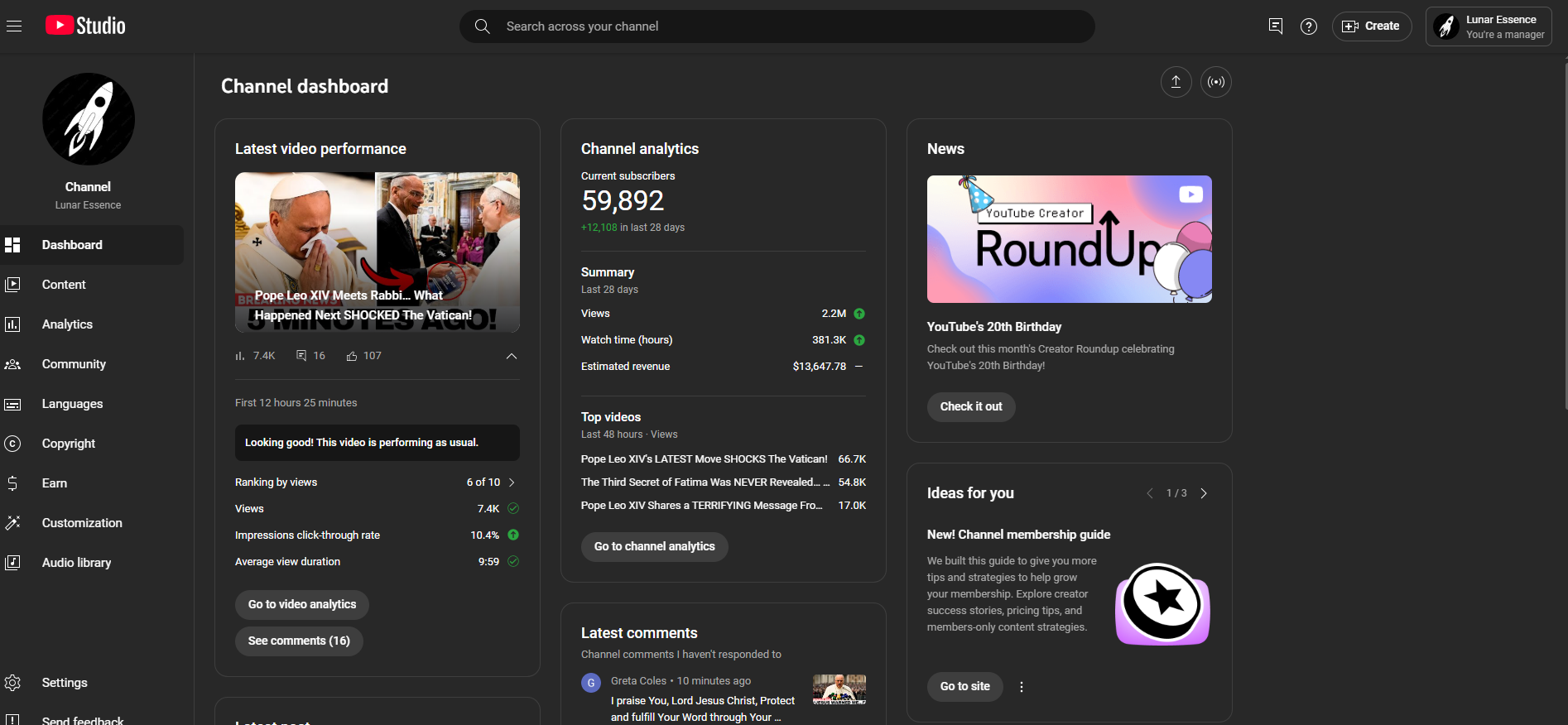The image size is (1568, 725).
Task: Click the video views bar icon showing 7.4K
Action: click(x=240, y=356)
